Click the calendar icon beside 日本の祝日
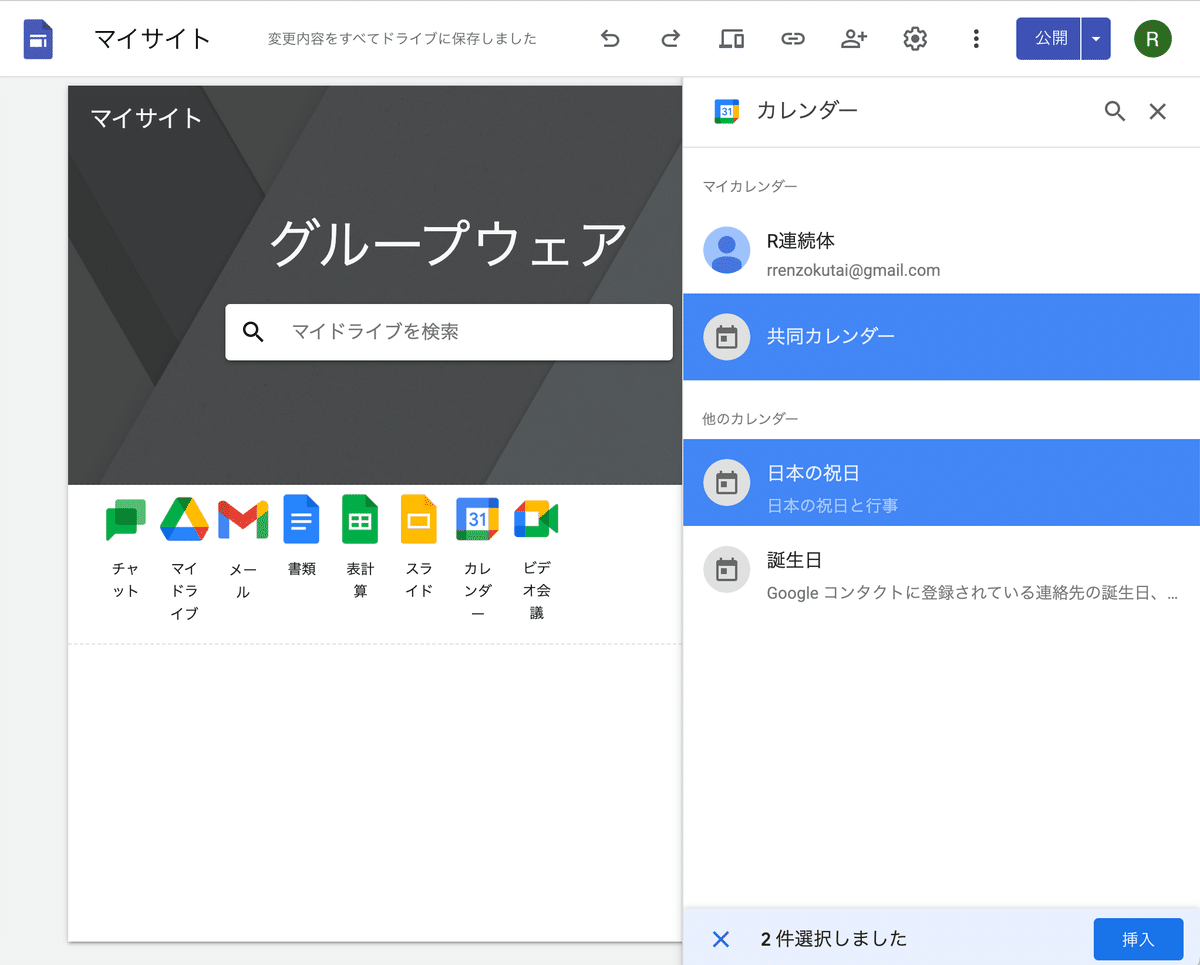The width and height of the screenshot is (1200, 965). [x=727, y=483]
